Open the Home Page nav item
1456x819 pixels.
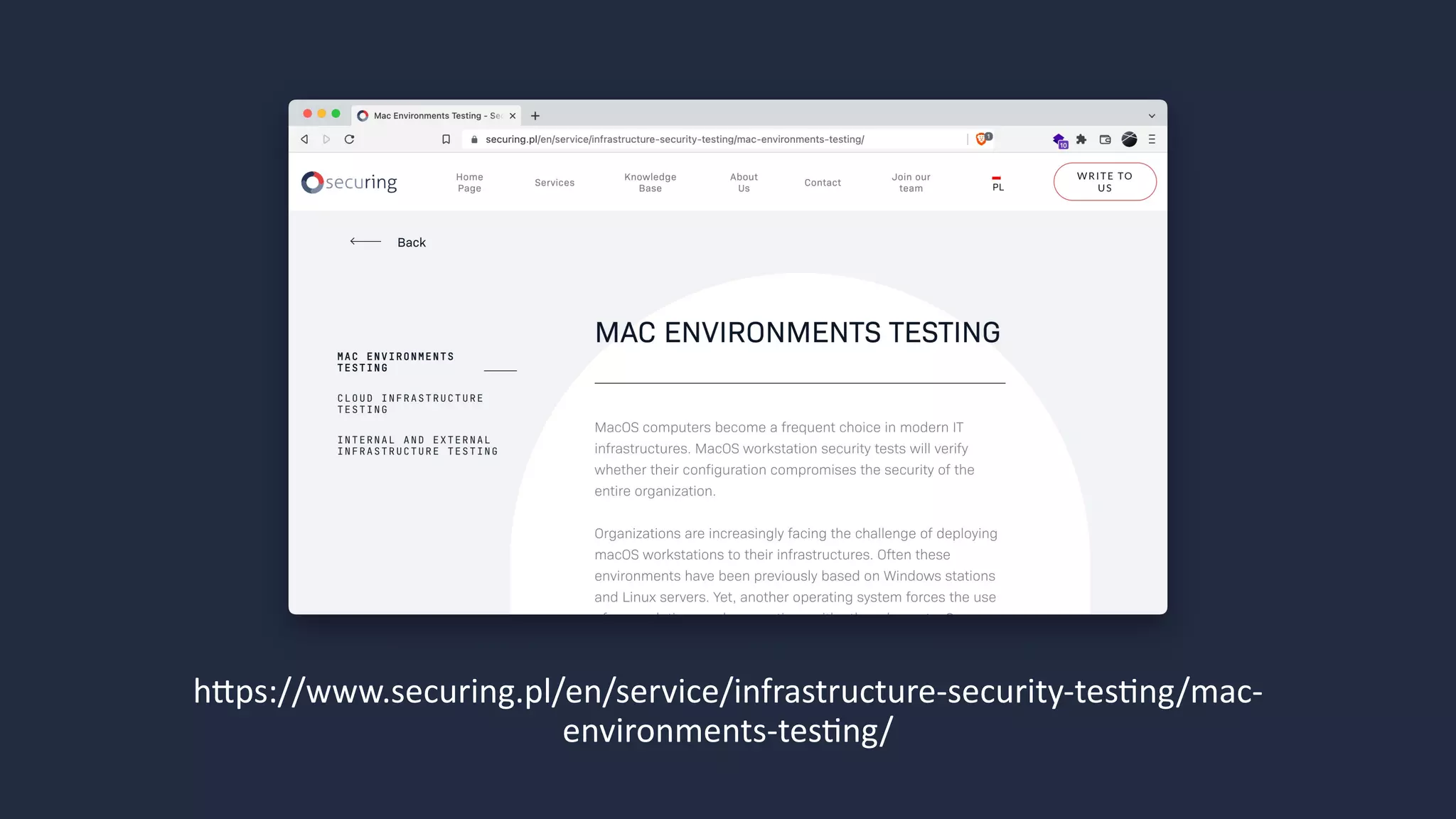469,183
